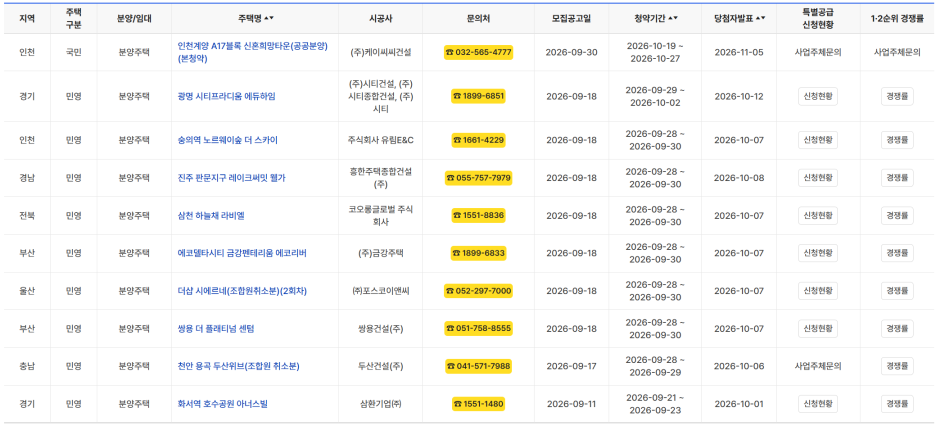Select the 2026-10-12 winner announcement date

(x=738, y=96)
